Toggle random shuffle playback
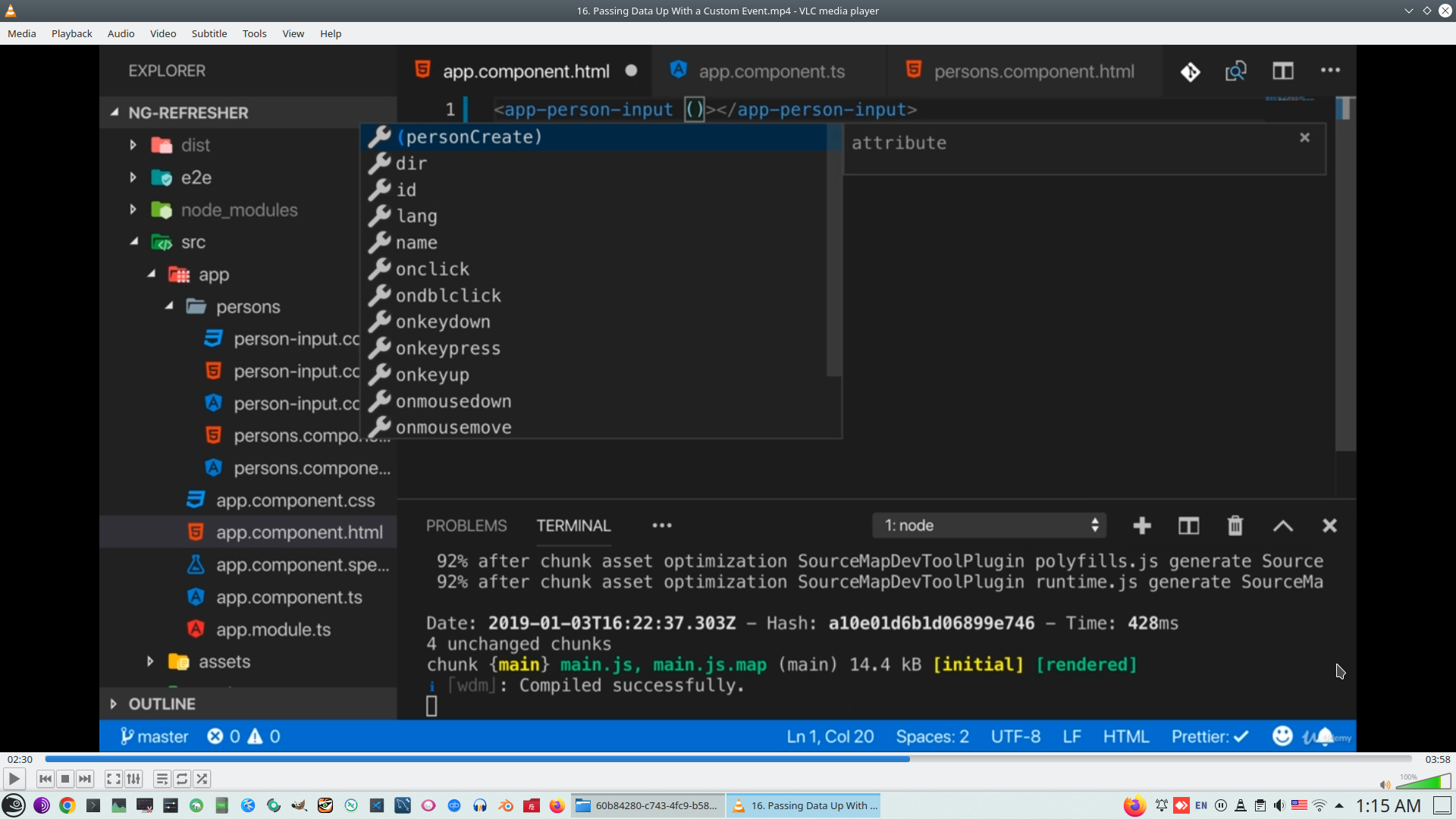The height and width of the screenshot is (819, 1456). click(x=202, y=779)
